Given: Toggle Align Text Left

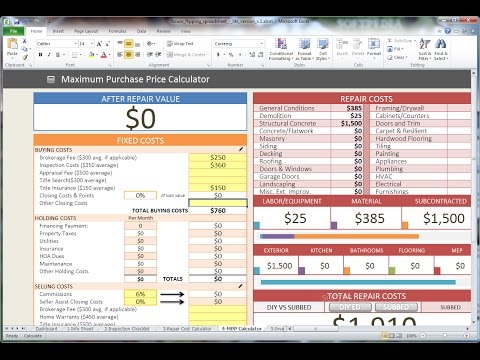Looking at the screenshot, I should [x=120, y=54].
